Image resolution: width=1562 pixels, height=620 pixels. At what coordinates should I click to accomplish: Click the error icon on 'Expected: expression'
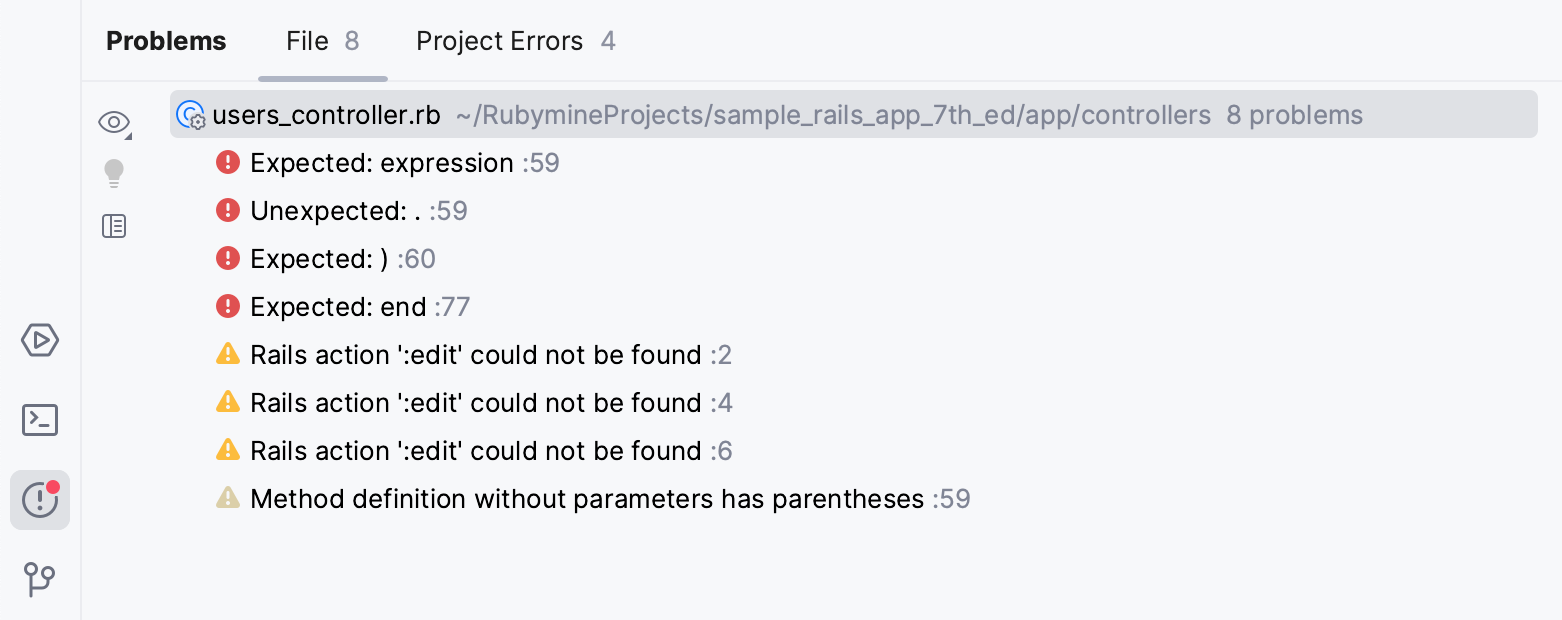[x=228, y=162]
